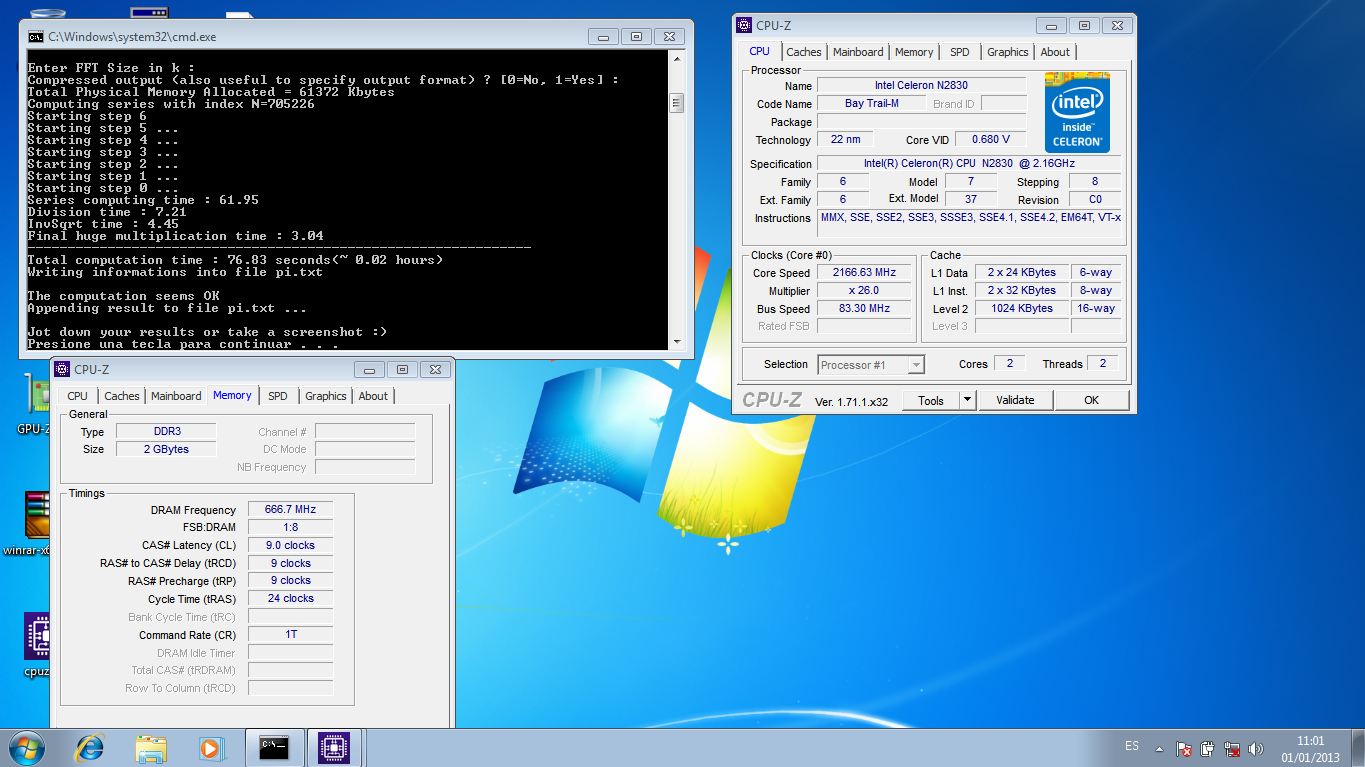Screen dimensions: 1365x767
Task: Click the Tools button in CPU-Z
Action: [x=931, y=400]
